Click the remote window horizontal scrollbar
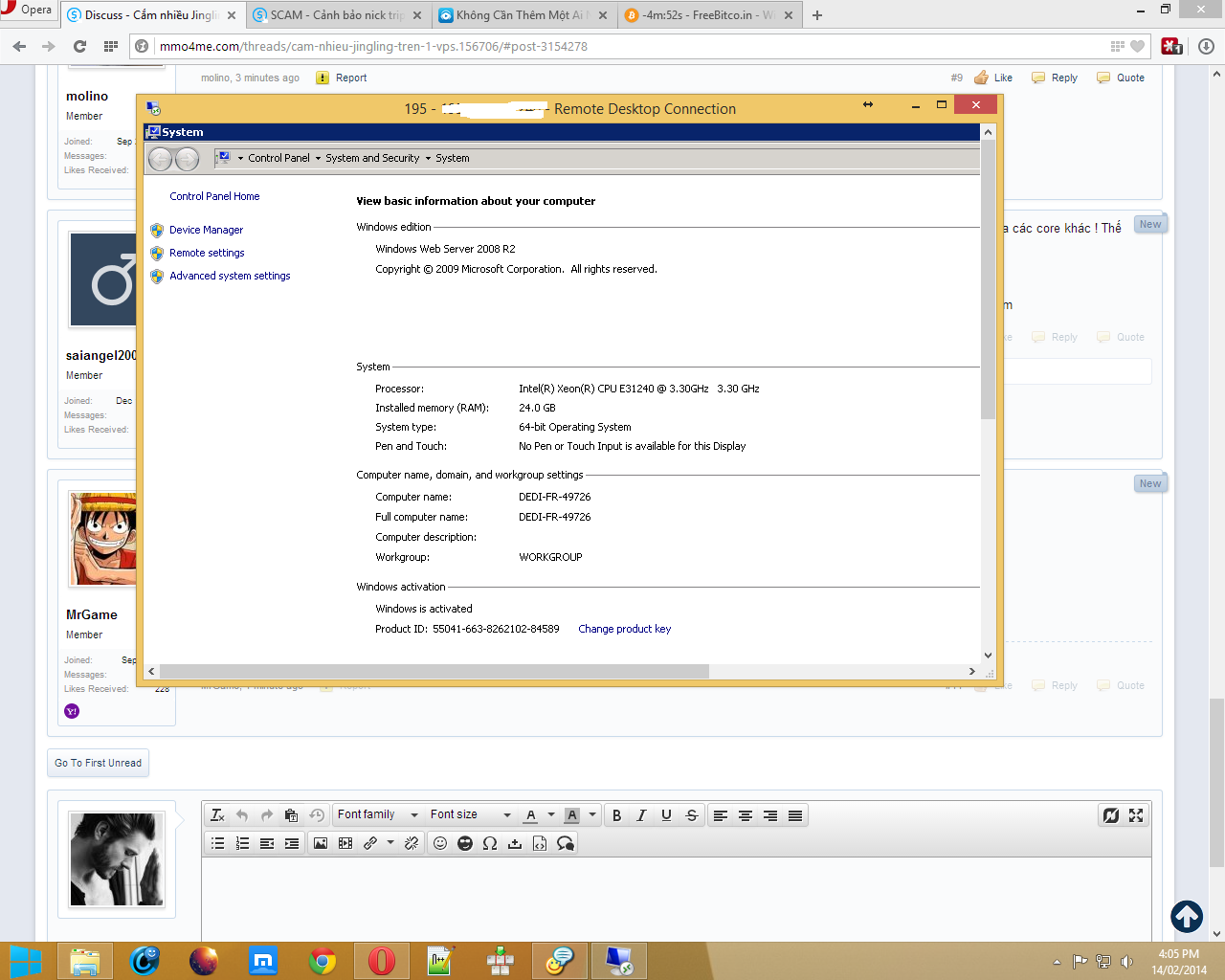This screenshot has height=980, width=1225. pos(434,672)
